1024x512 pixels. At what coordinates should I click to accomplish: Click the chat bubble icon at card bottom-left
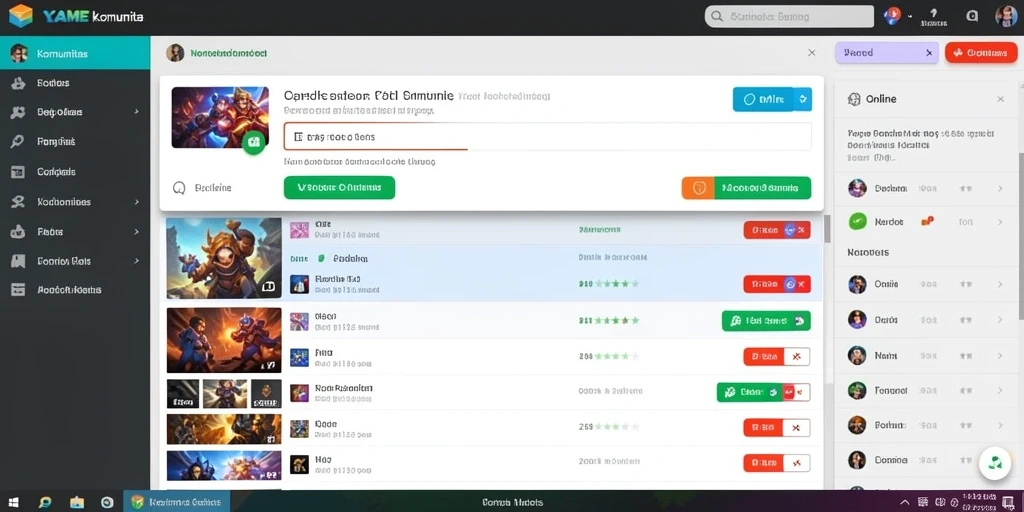[180, 188]
